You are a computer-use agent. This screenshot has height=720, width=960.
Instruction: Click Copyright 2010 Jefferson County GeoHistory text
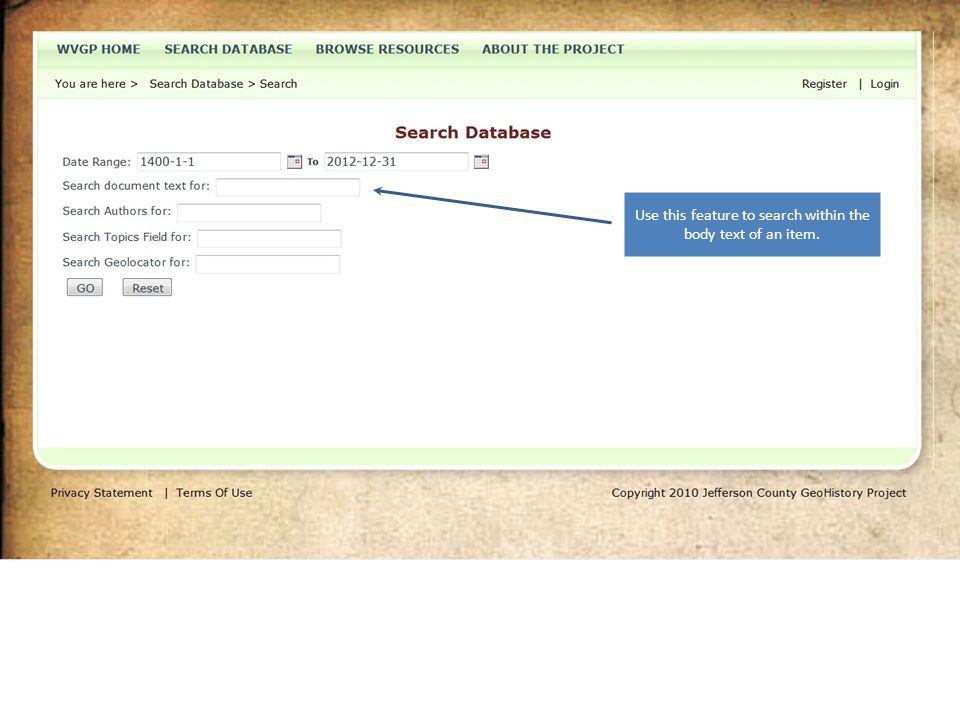click(759, 493)
